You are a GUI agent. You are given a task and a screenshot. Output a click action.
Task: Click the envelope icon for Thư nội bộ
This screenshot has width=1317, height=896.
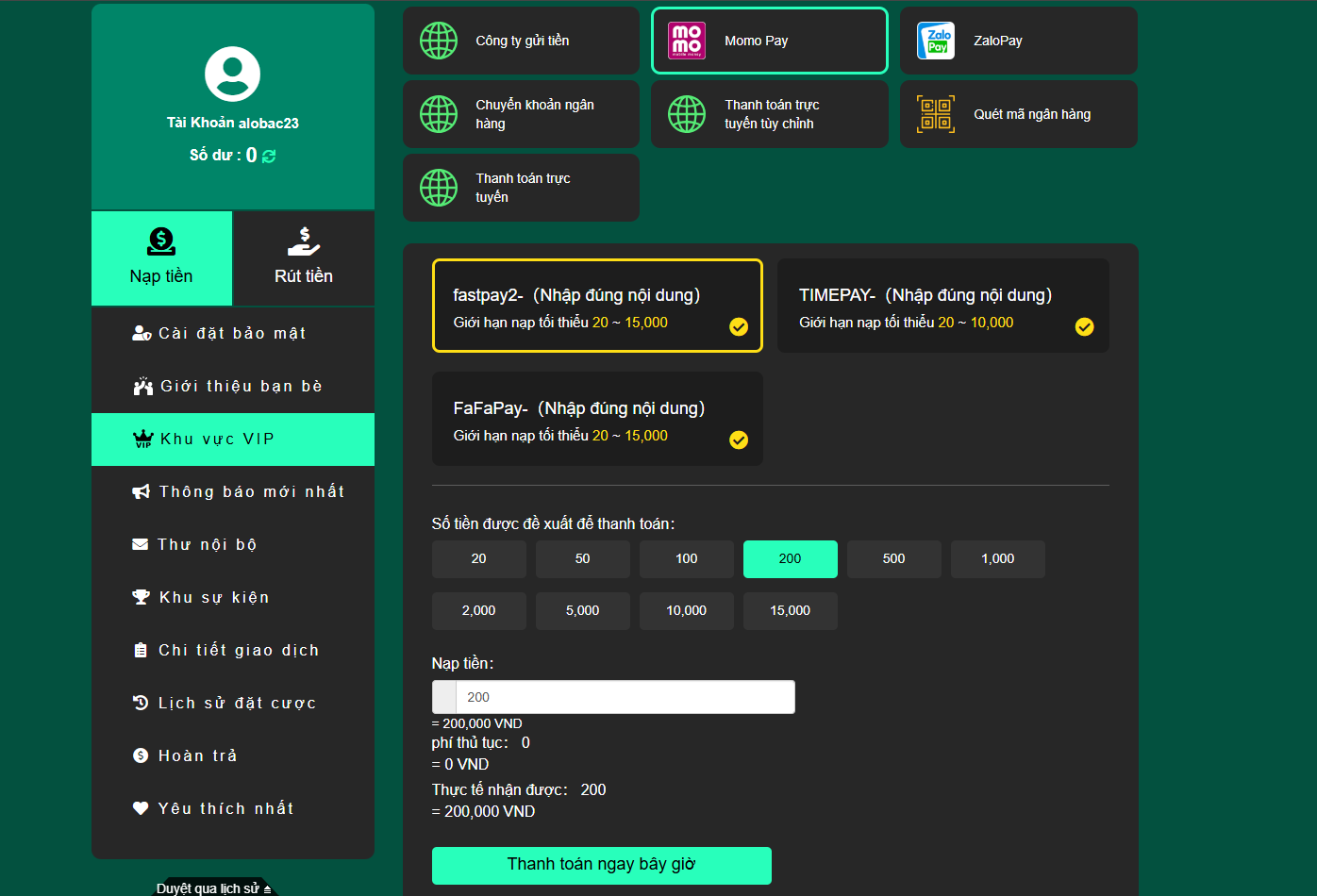[x=142, y=544]
